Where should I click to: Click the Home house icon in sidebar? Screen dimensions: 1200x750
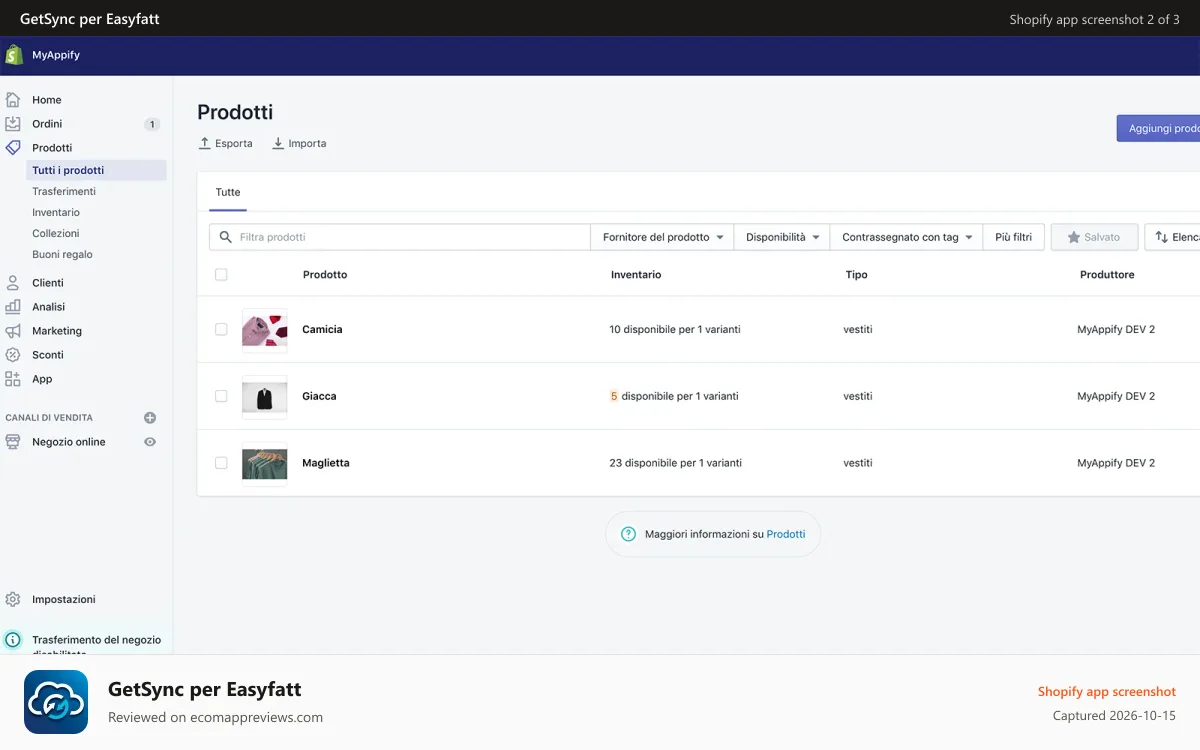tap(13, 100)
